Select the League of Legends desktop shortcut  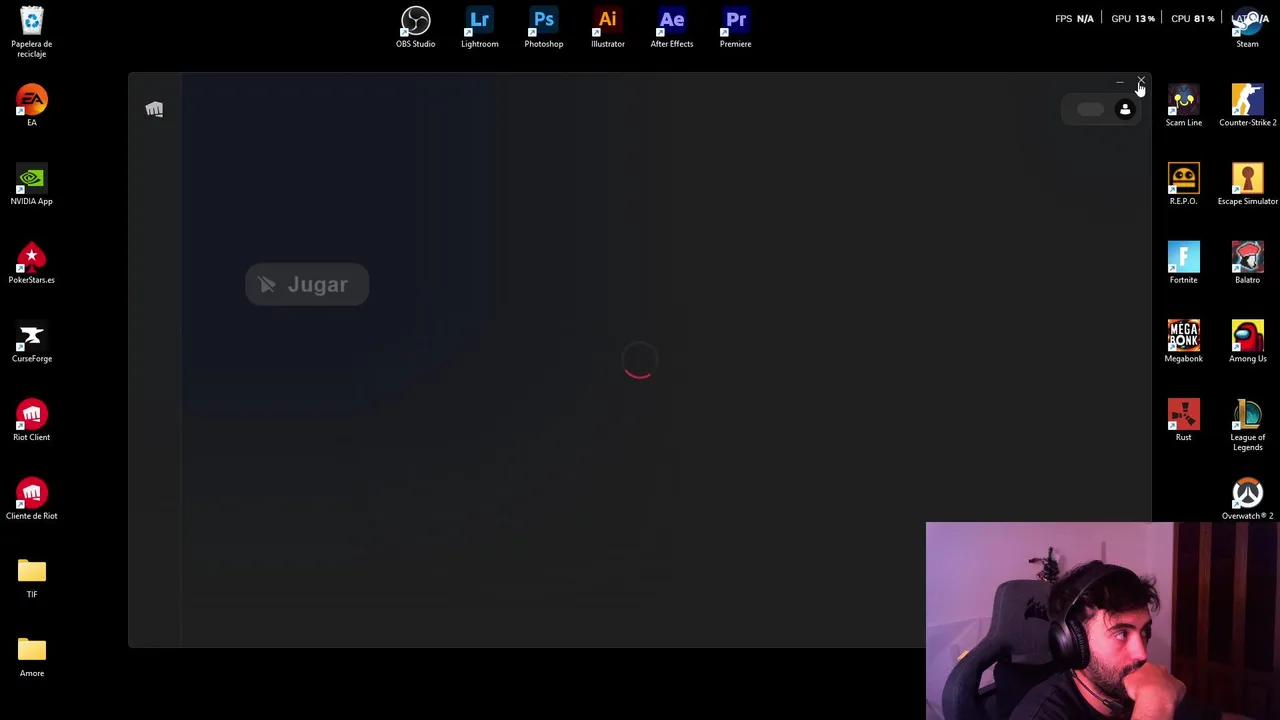(1248, 425)
